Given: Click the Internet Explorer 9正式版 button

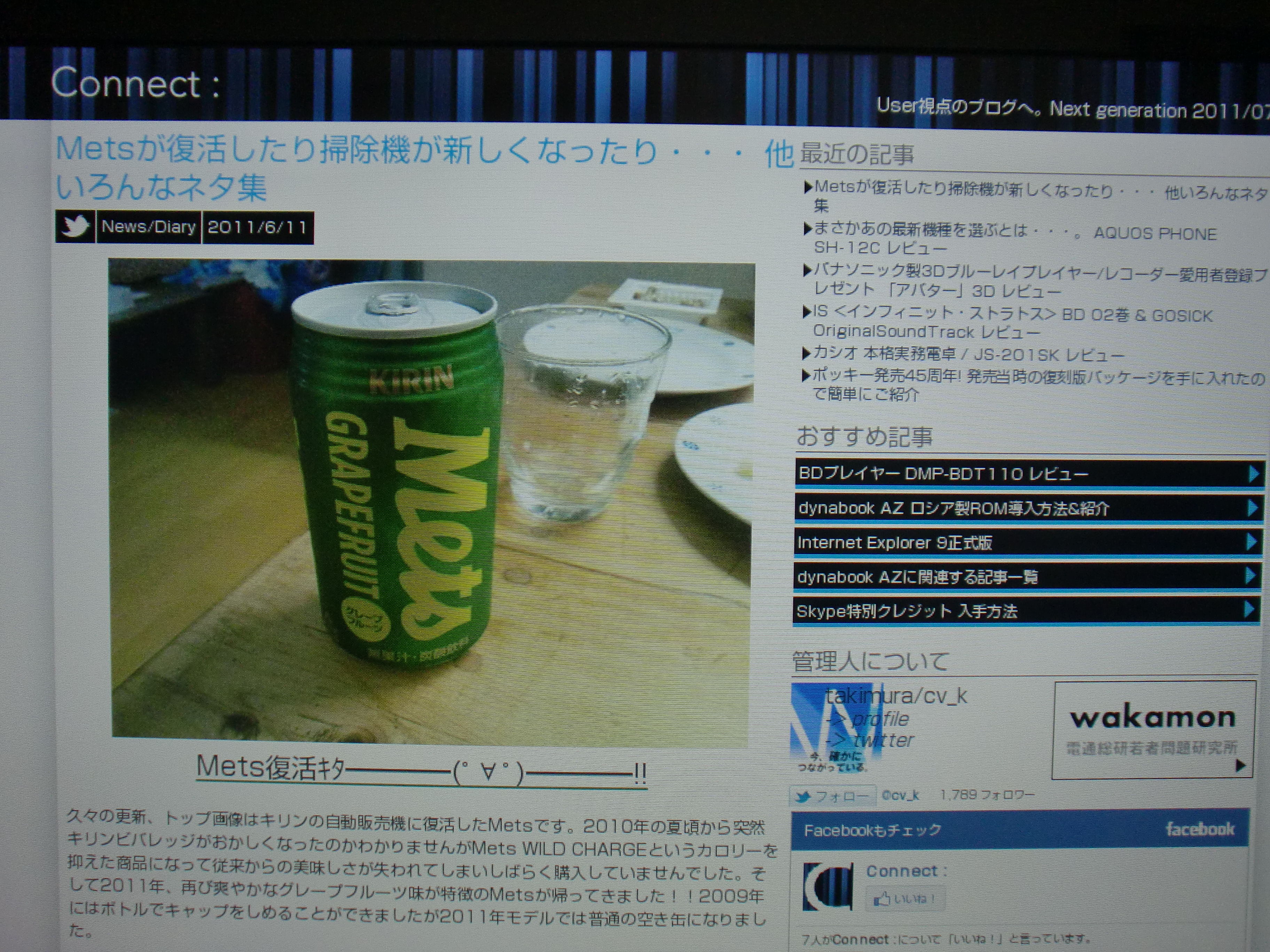Looking at the screenshot, I should [x=1028, y=542].
